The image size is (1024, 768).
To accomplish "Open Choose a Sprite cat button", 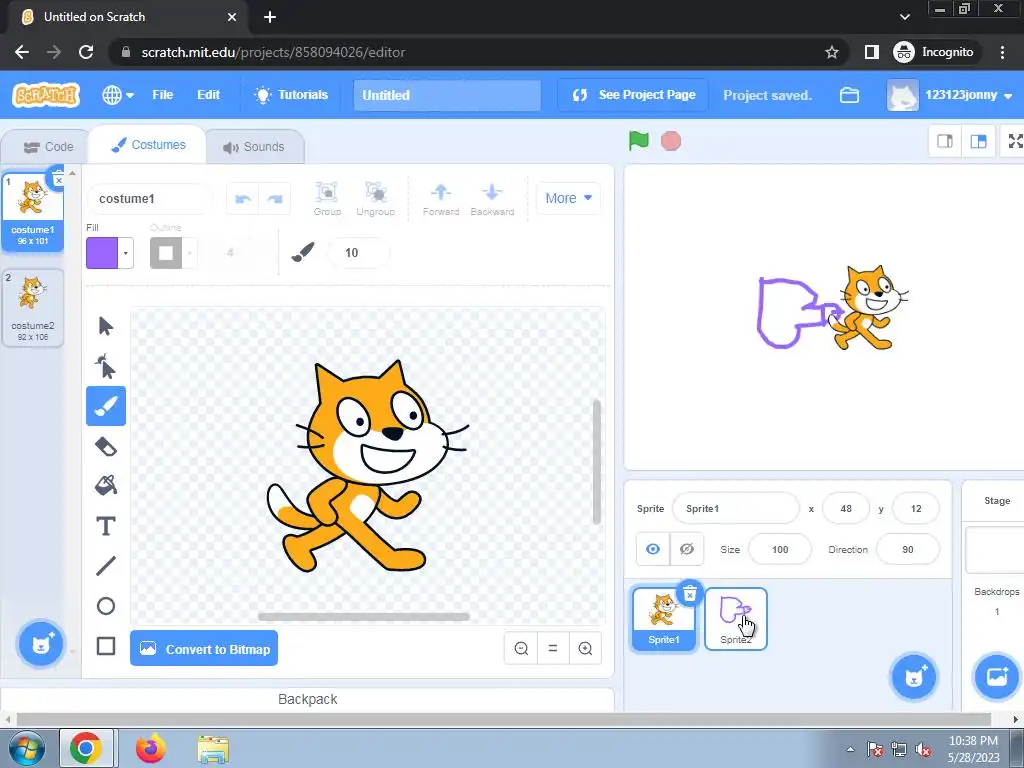I will (x=914, y=677).
